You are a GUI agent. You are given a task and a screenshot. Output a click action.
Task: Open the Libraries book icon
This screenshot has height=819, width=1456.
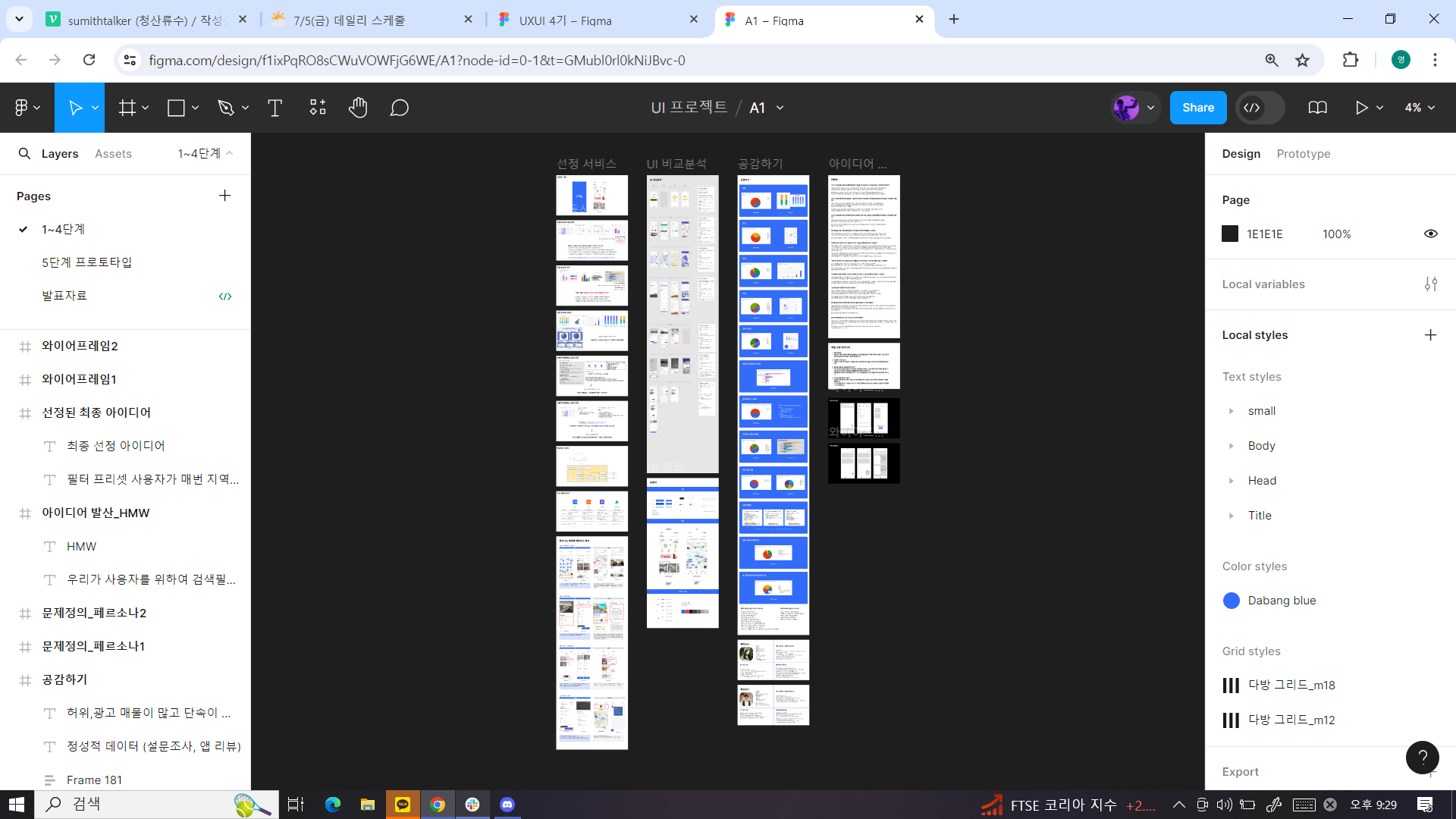point(1317,108)
